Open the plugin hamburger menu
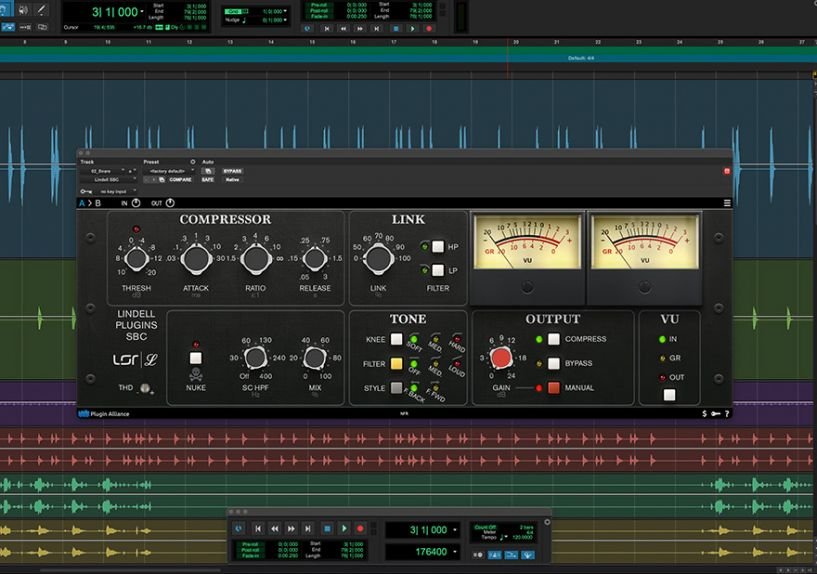Image resolution: width=817 pixels, height=574 pixels. click(727, 203)
